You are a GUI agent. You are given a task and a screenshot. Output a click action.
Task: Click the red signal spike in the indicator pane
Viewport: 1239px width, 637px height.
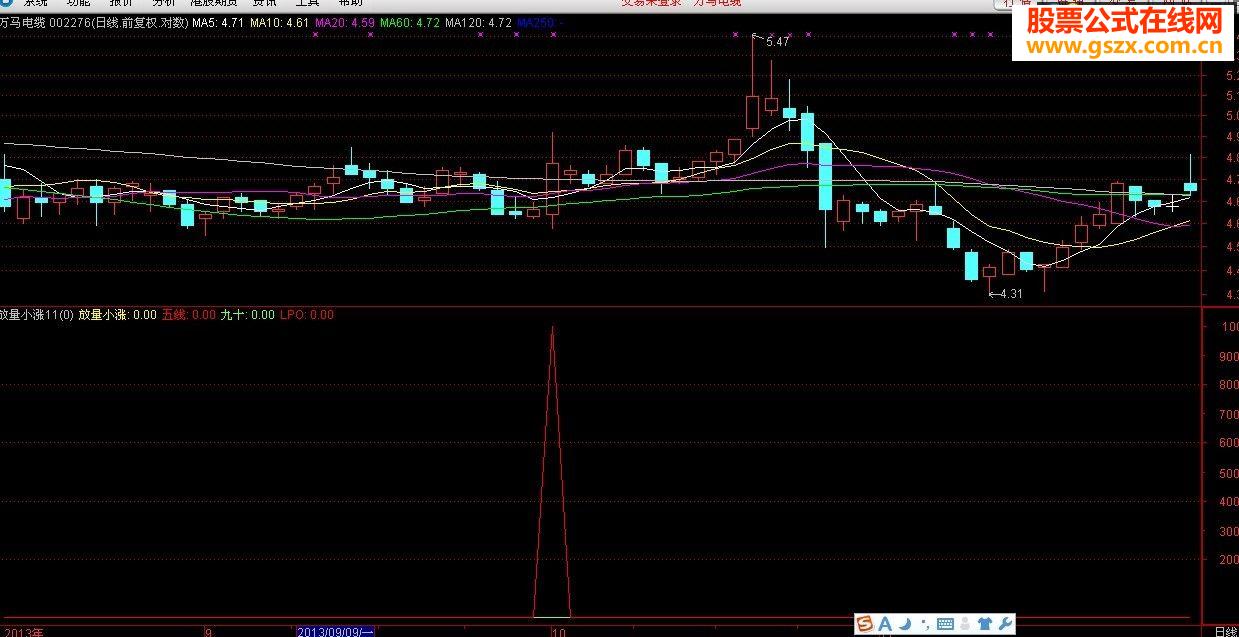[x=552, y=470]
